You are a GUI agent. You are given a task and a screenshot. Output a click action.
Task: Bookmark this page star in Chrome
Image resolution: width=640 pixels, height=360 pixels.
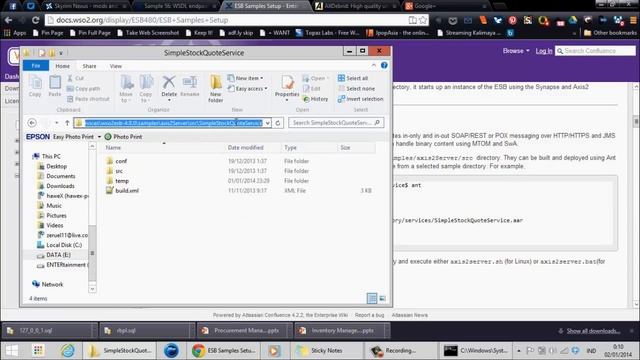pyautogui.click(x=423, y=20)
